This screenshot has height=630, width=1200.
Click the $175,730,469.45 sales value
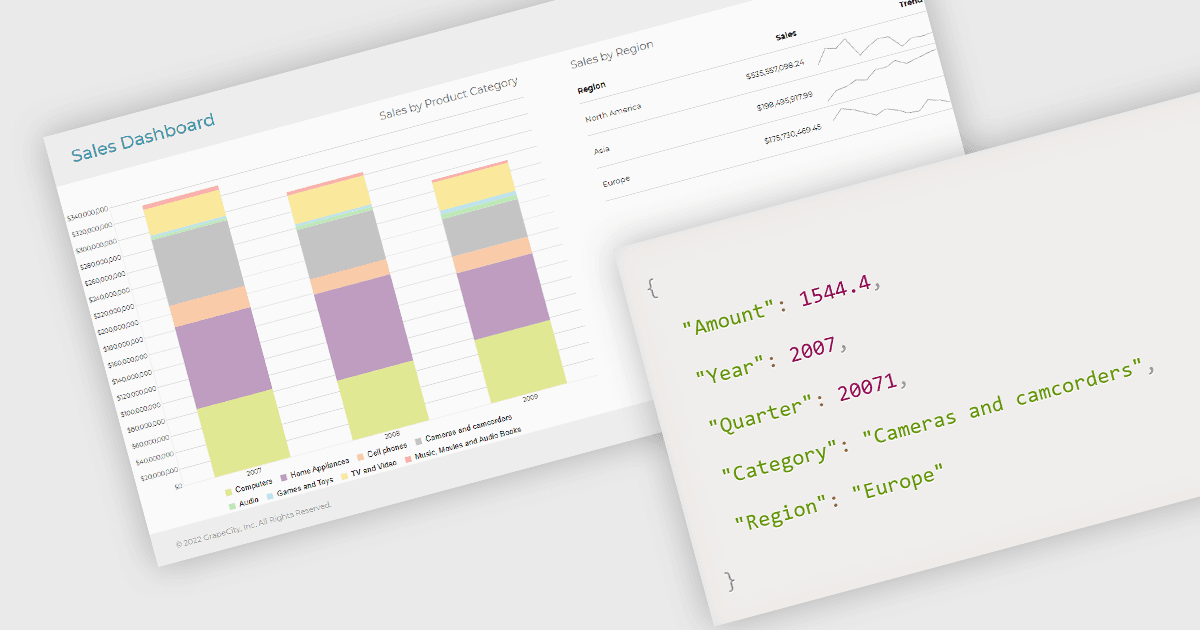[793, 134]
